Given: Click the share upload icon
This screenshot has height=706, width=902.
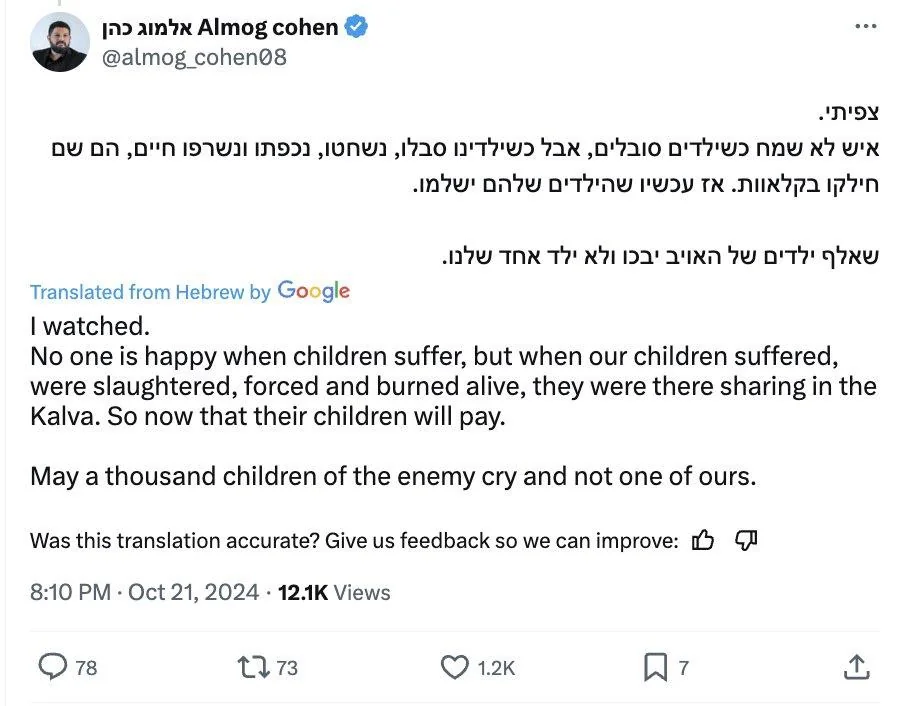Looking at the screenshot, I should 856,666.
